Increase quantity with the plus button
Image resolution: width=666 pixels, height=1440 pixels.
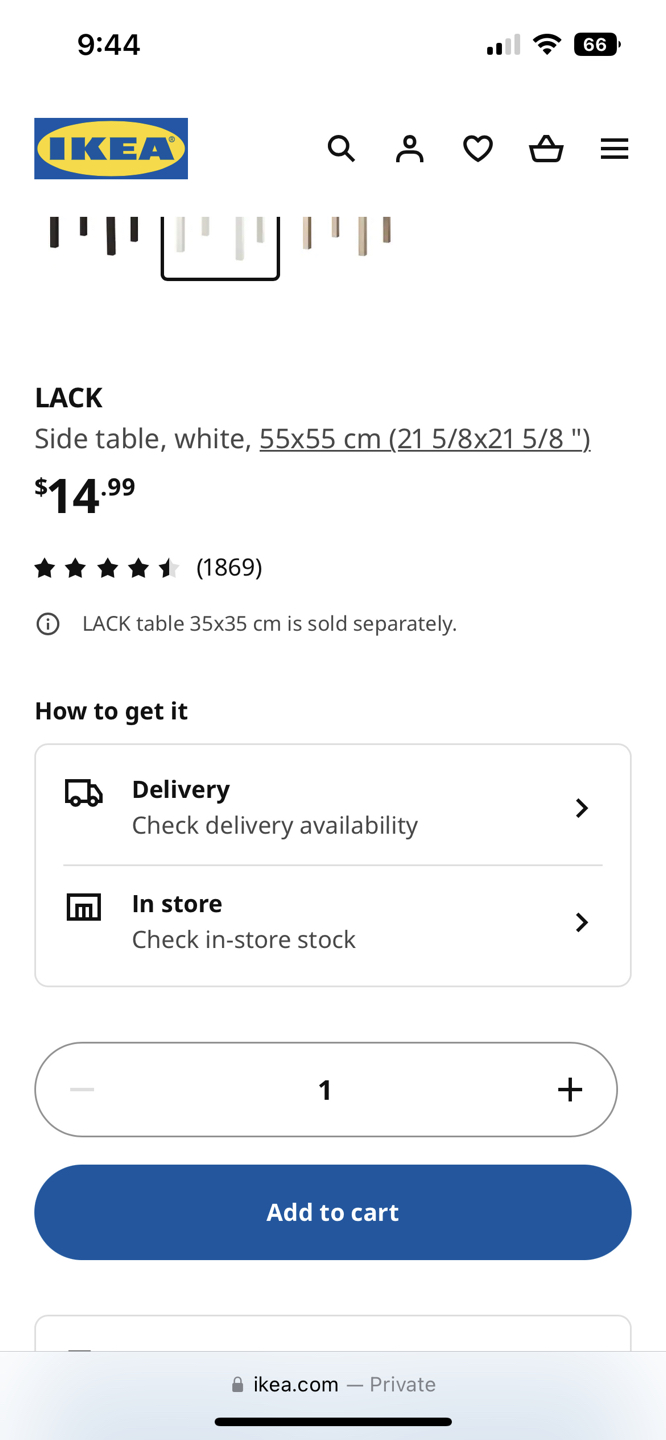(570, 1089)
